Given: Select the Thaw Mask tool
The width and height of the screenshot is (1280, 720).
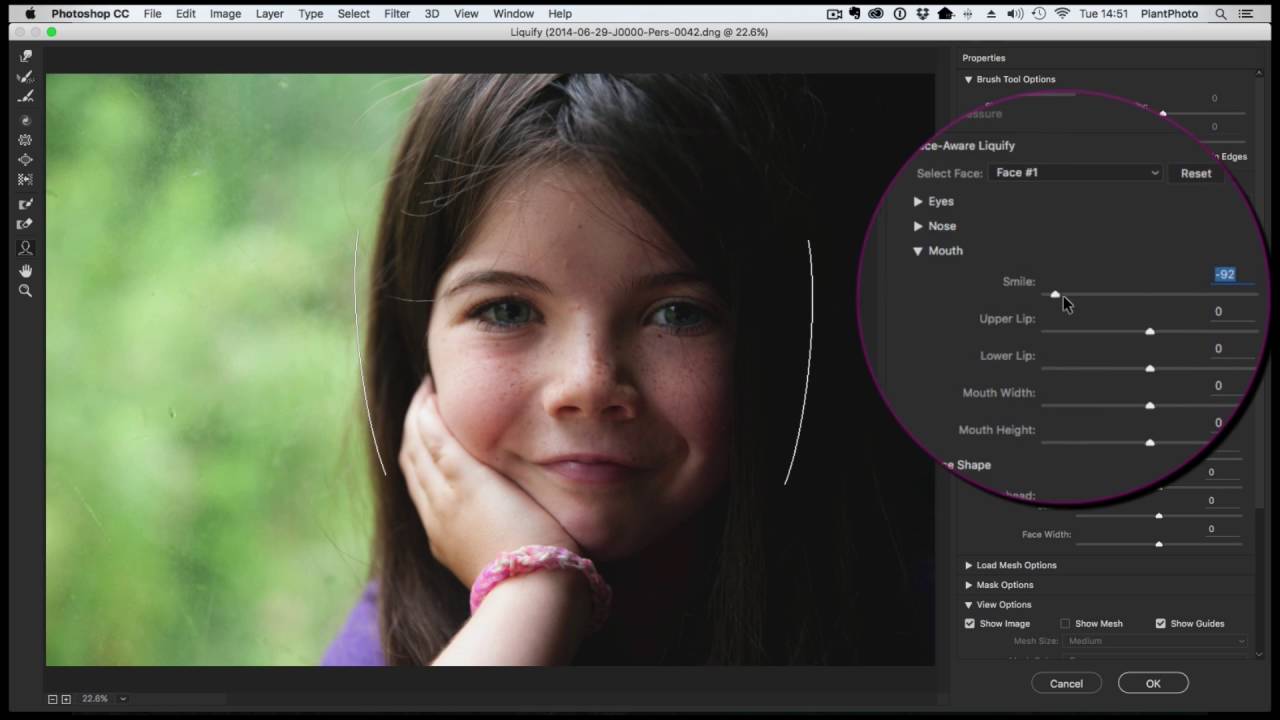Looking at the screenshot, I should [26, 224].
